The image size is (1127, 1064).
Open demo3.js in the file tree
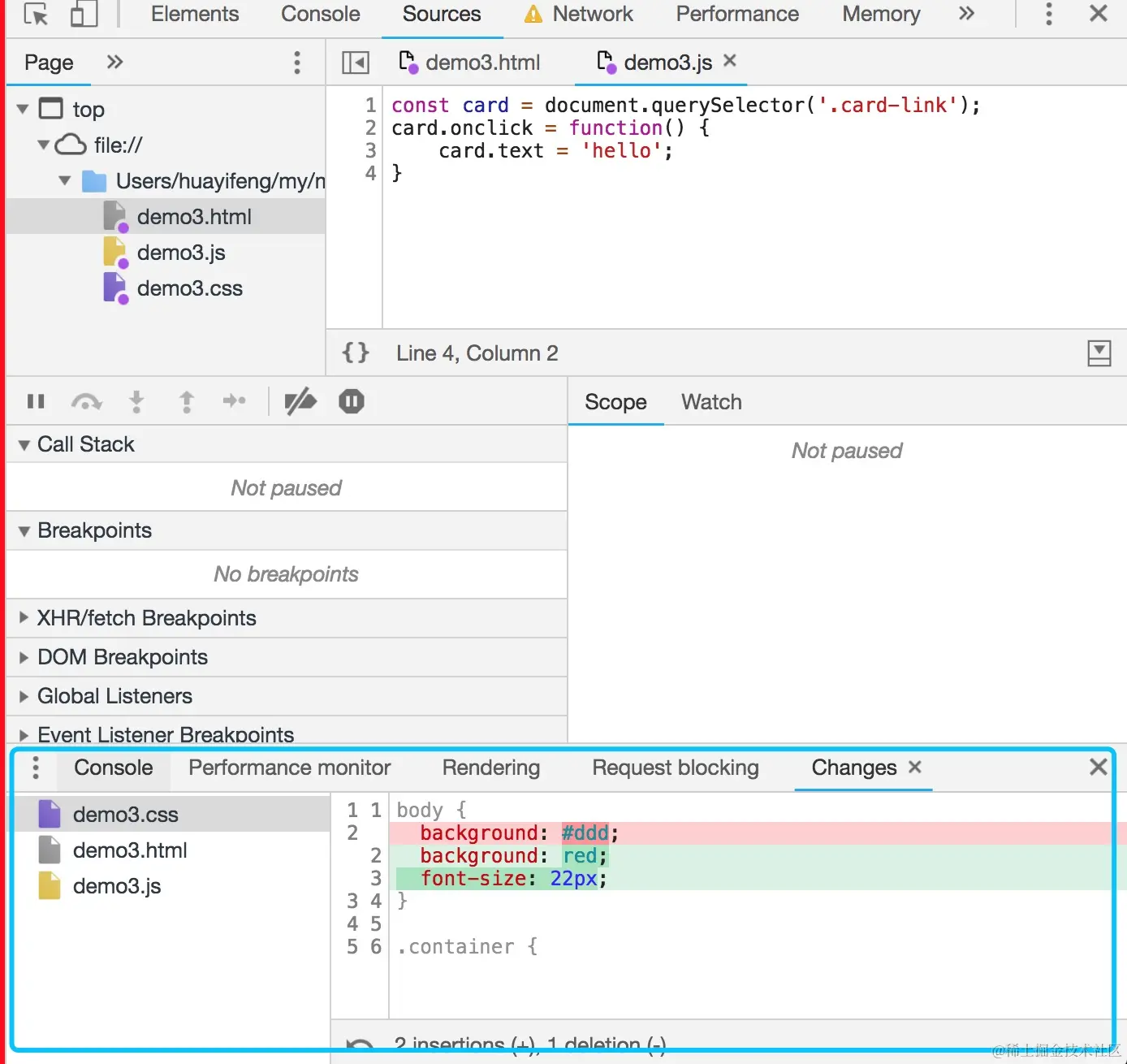(166, 253)
